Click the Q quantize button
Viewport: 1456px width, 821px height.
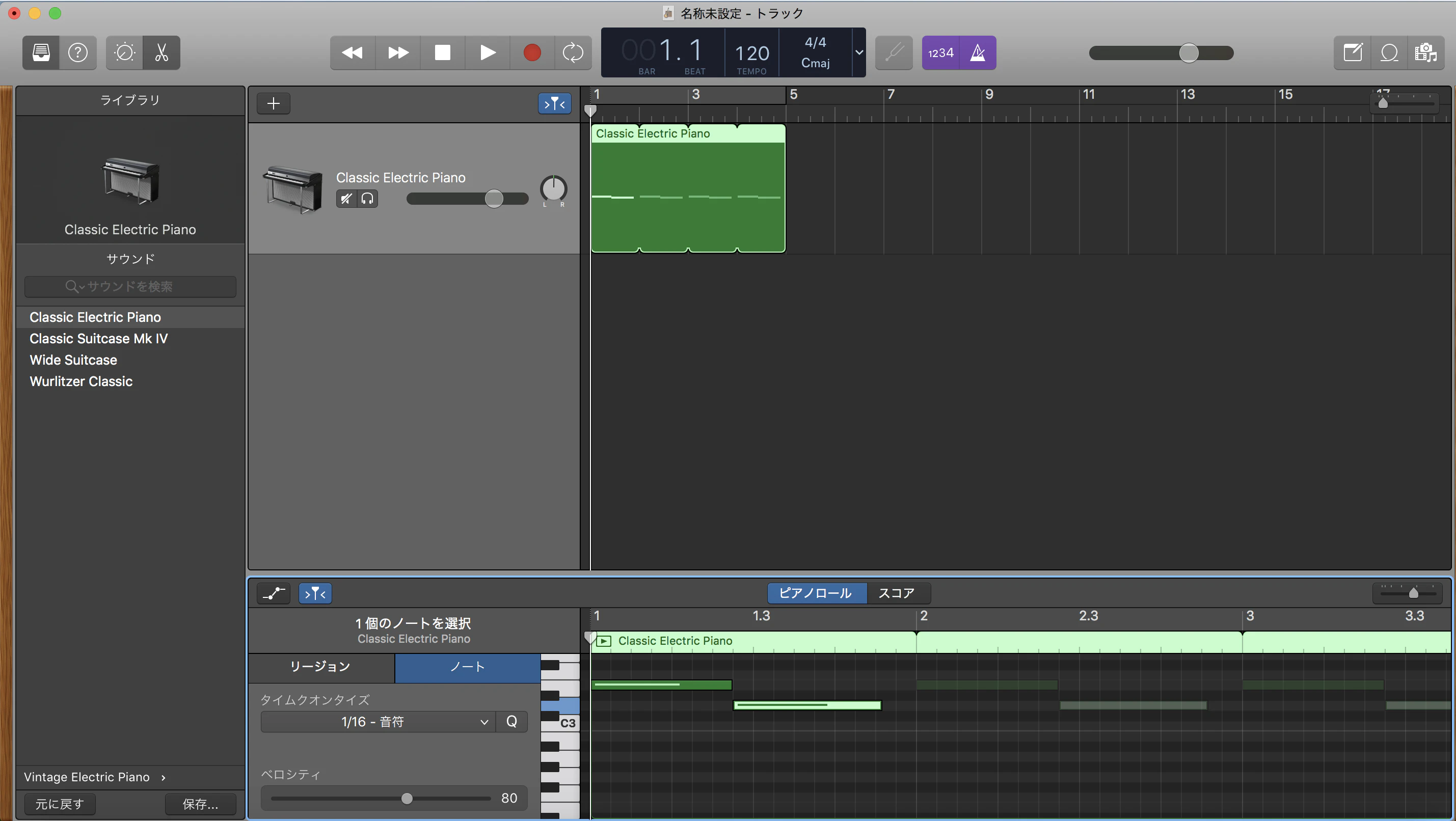[511, 722]
